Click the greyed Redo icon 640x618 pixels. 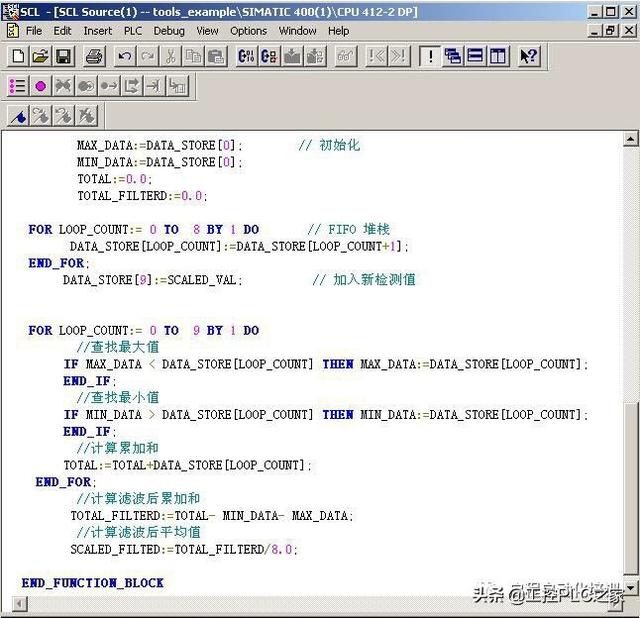148,56
